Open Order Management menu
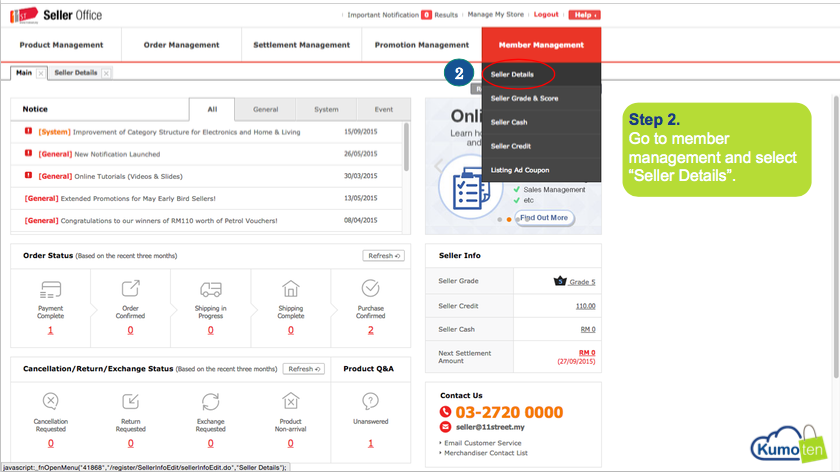Screen dimensions: 840x472 [x=181, y=45]
